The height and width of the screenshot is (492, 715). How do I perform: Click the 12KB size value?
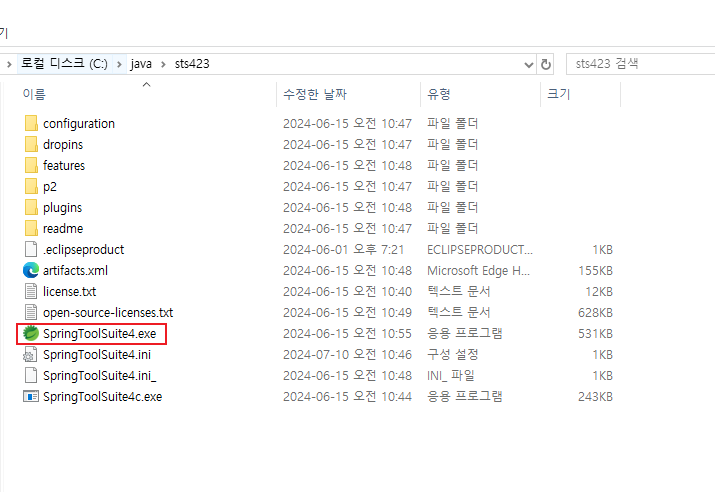[x=599, y=292]
